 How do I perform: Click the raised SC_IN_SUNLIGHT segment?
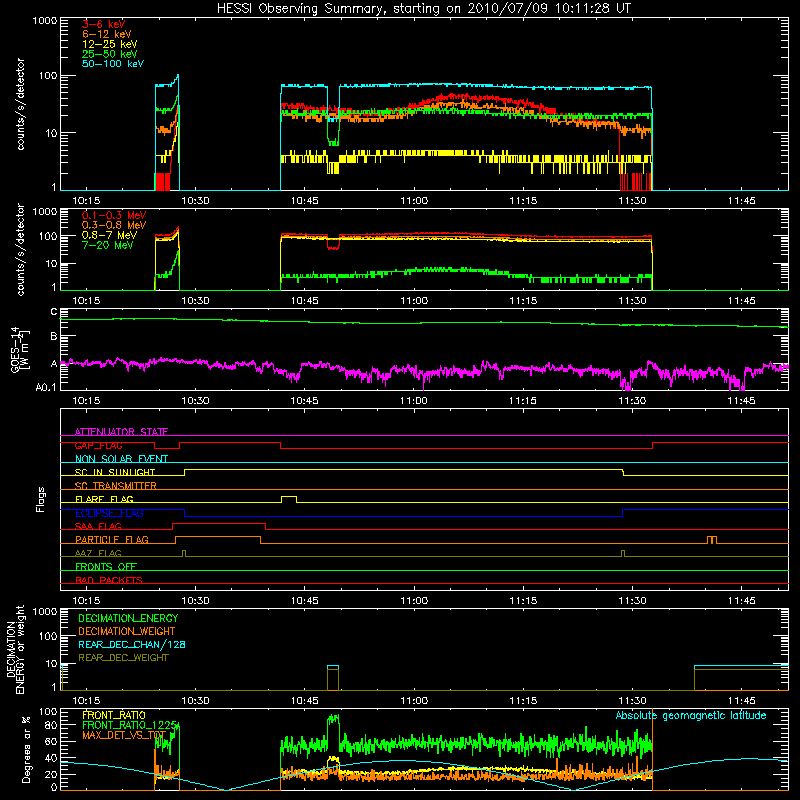tap(404, 470)
